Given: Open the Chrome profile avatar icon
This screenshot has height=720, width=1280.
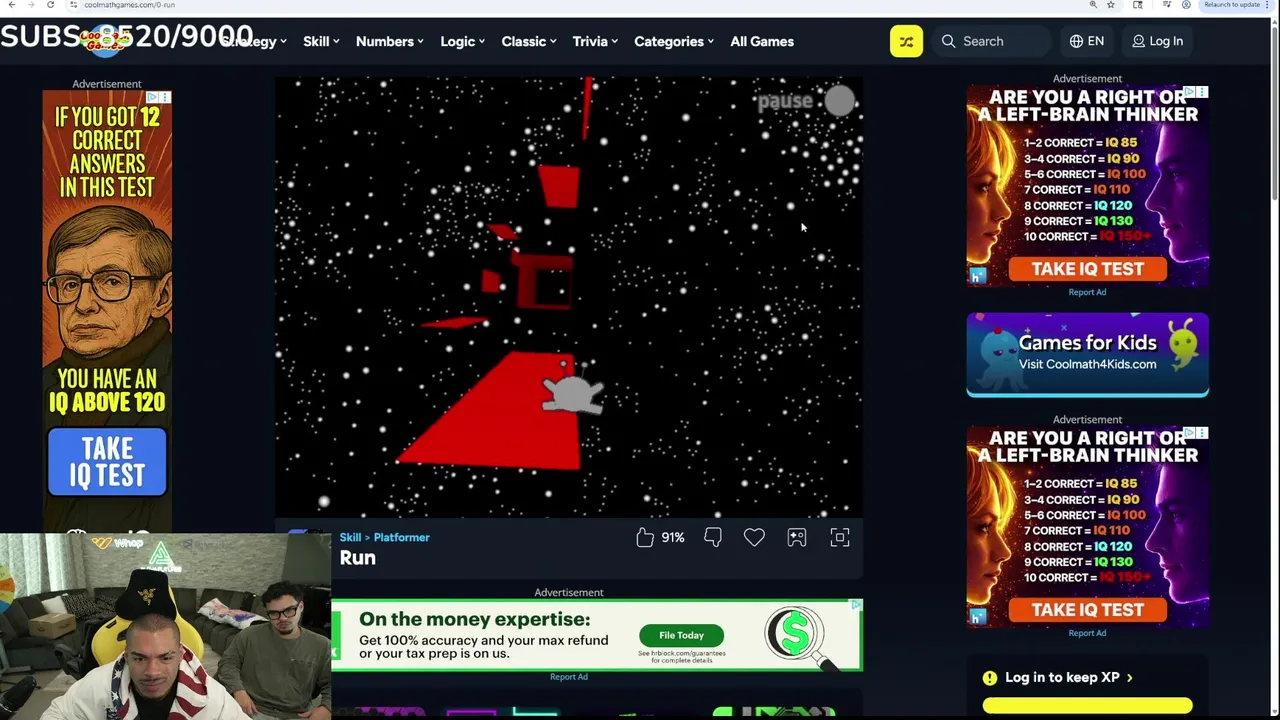Looking at the screenshot, I should coord(1186,5).
